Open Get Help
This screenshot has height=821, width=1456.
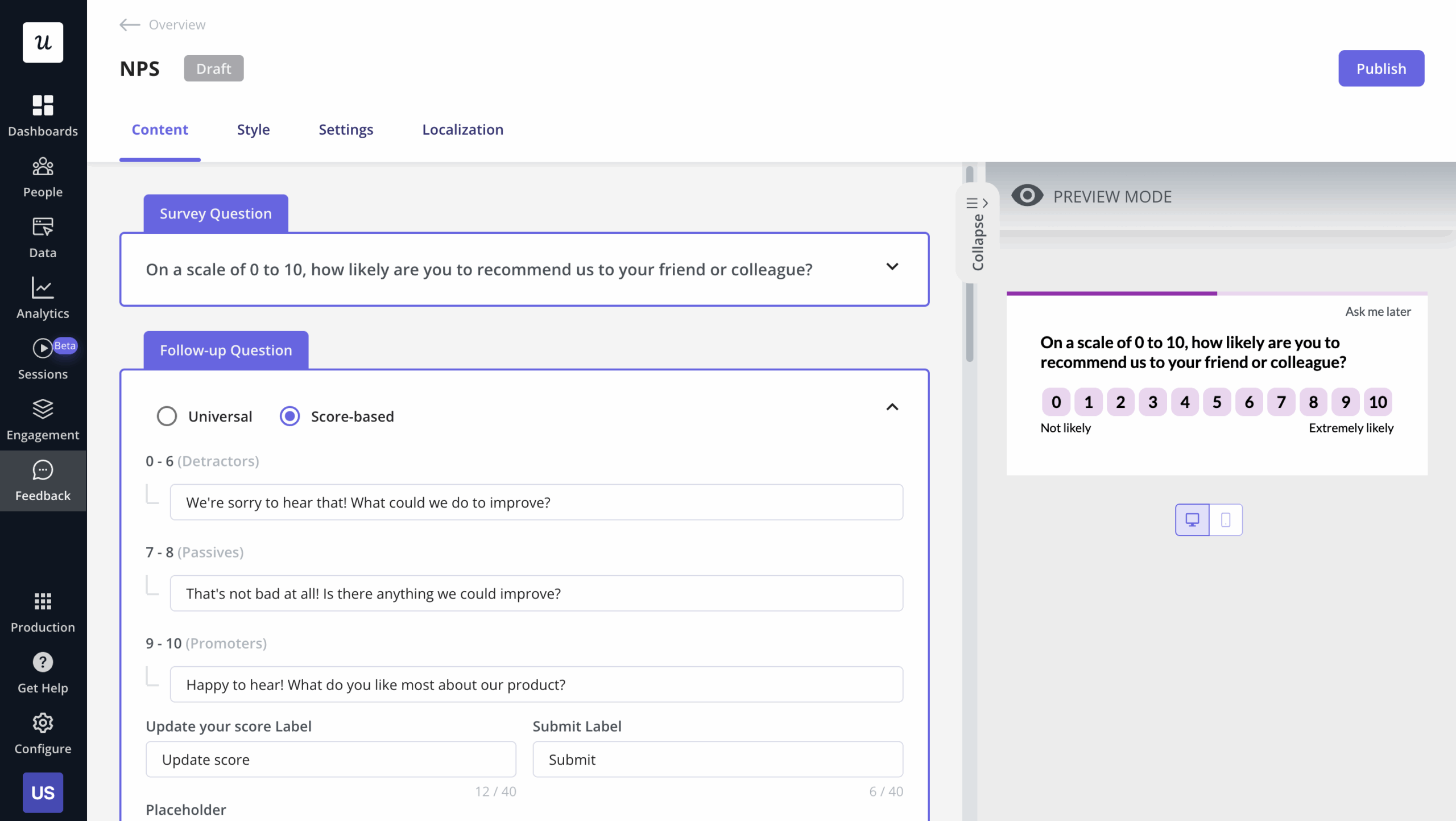point(43,673)
